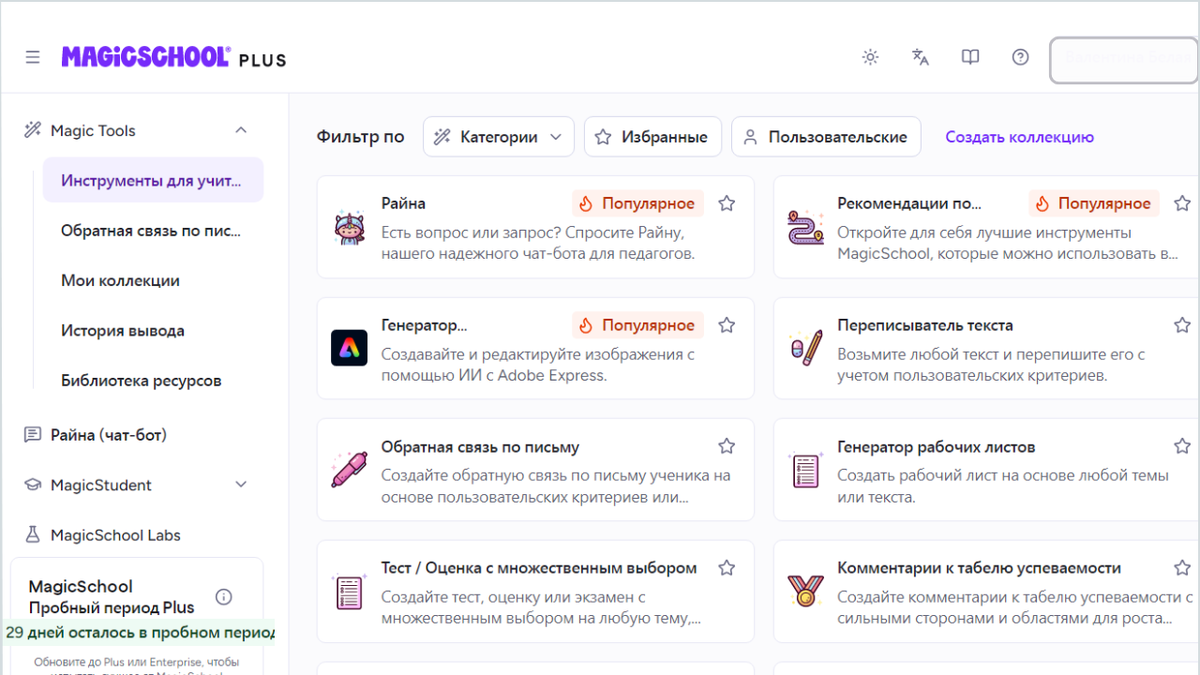1200x675 pixels.
Task: Collapse the Magic Tools section chevron
Action: pyautogui.click(x=240, y=130)
